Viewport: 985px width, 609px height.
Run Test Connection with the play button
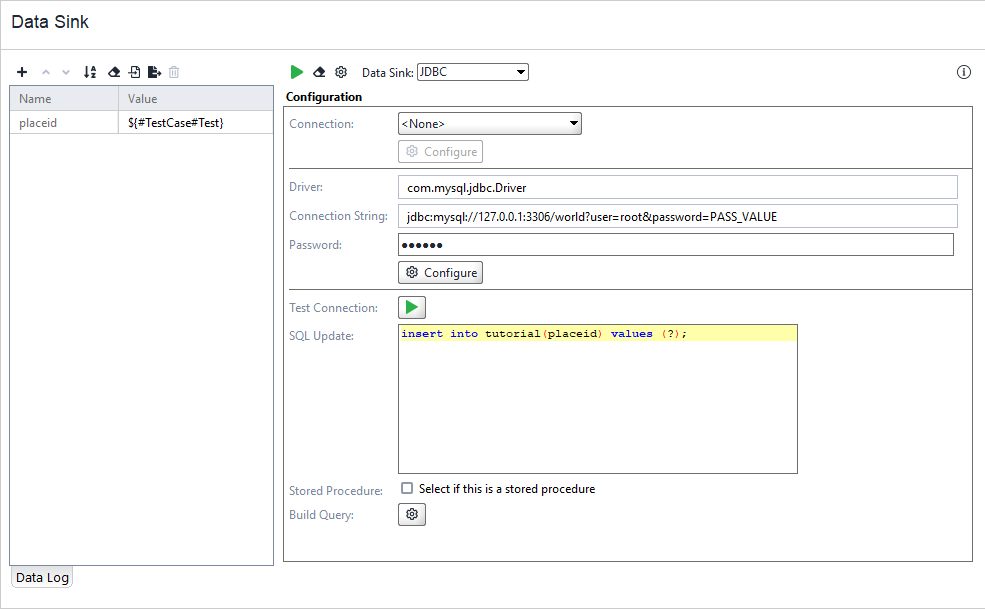point(411,307)
